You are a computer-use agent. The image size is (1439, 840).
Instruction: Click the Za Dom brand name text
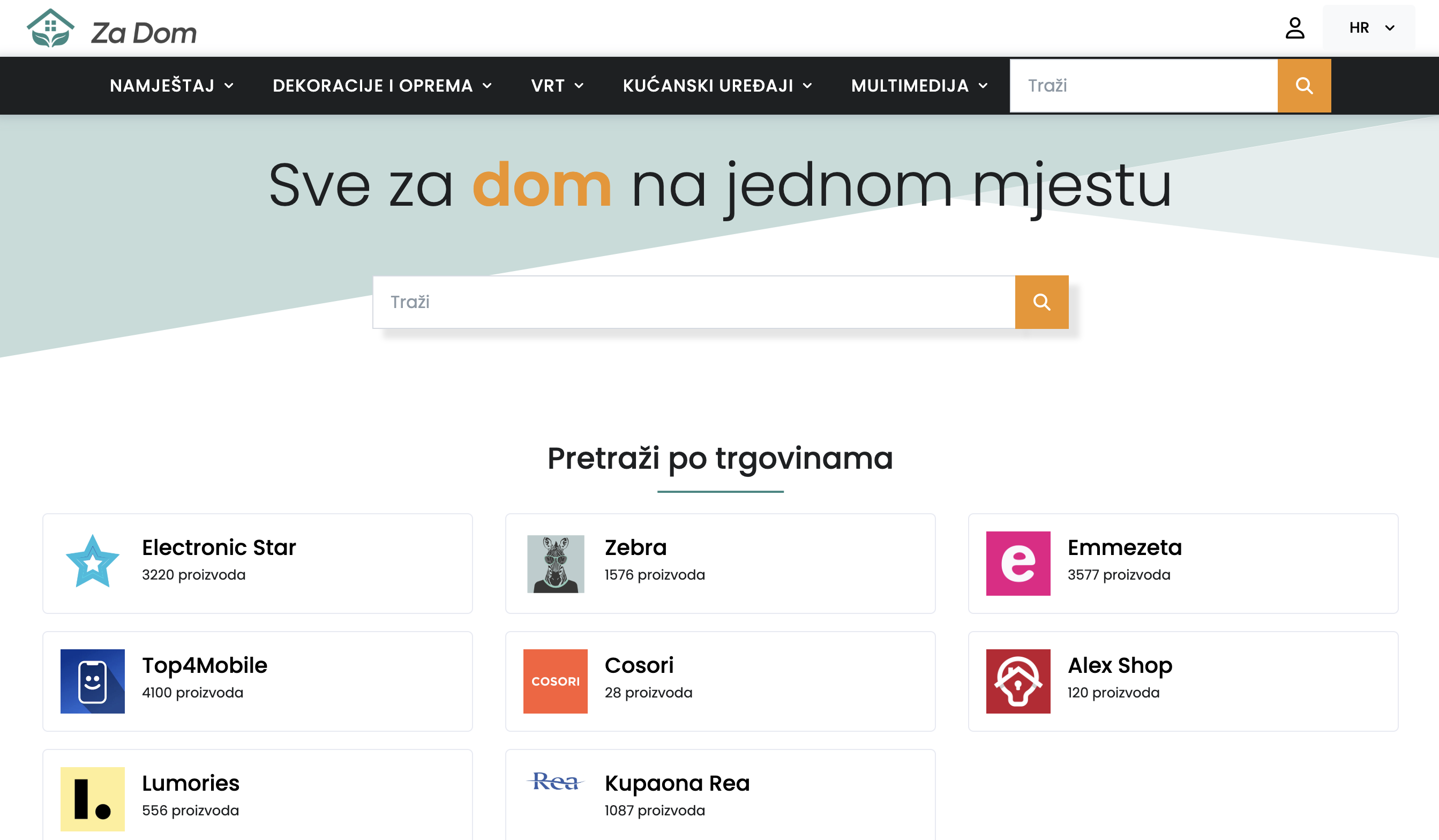144,33
